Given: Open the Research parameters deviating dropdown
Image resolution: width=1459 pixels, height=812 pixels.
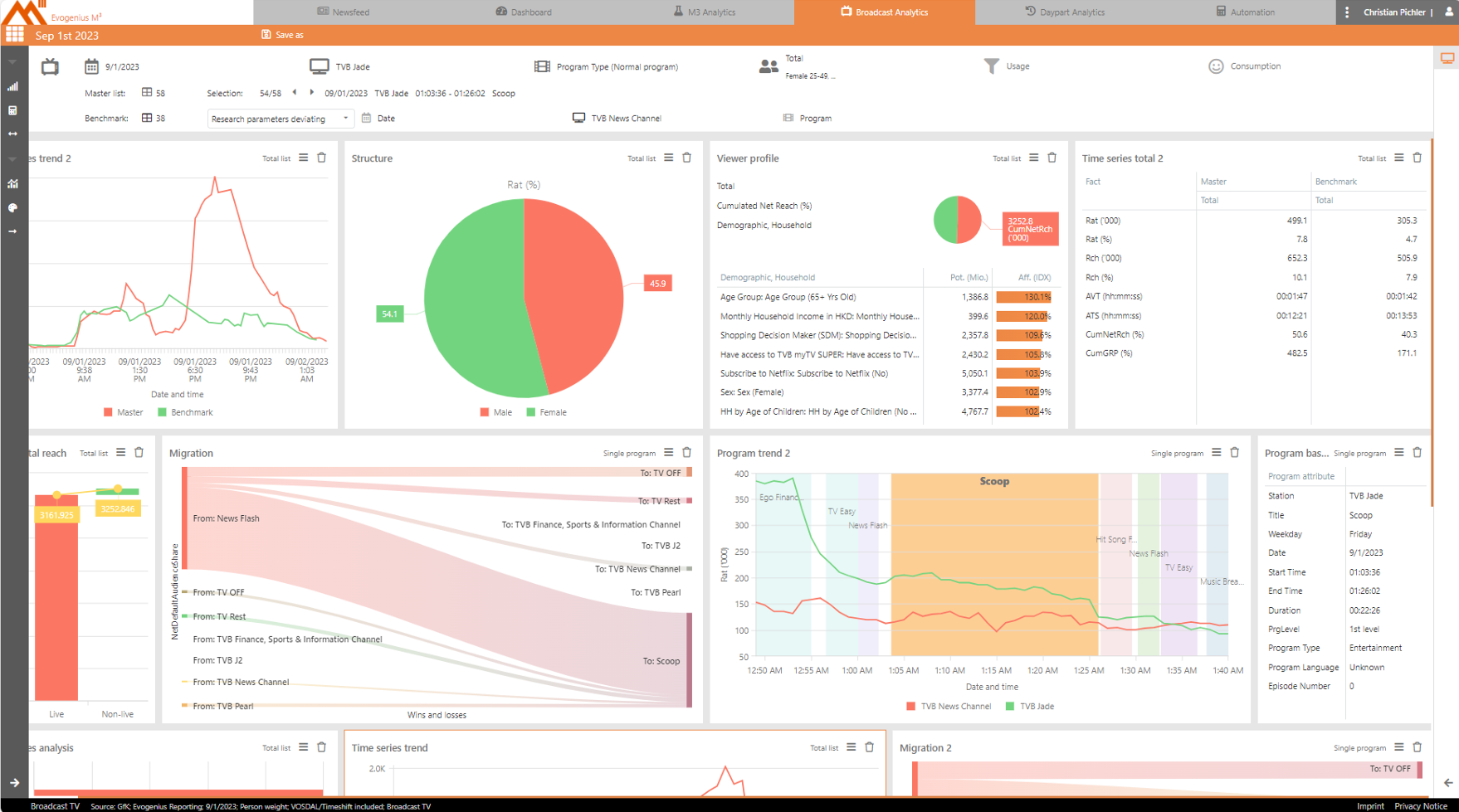Looking at the screenshot, I should click(x=280, y=119).
